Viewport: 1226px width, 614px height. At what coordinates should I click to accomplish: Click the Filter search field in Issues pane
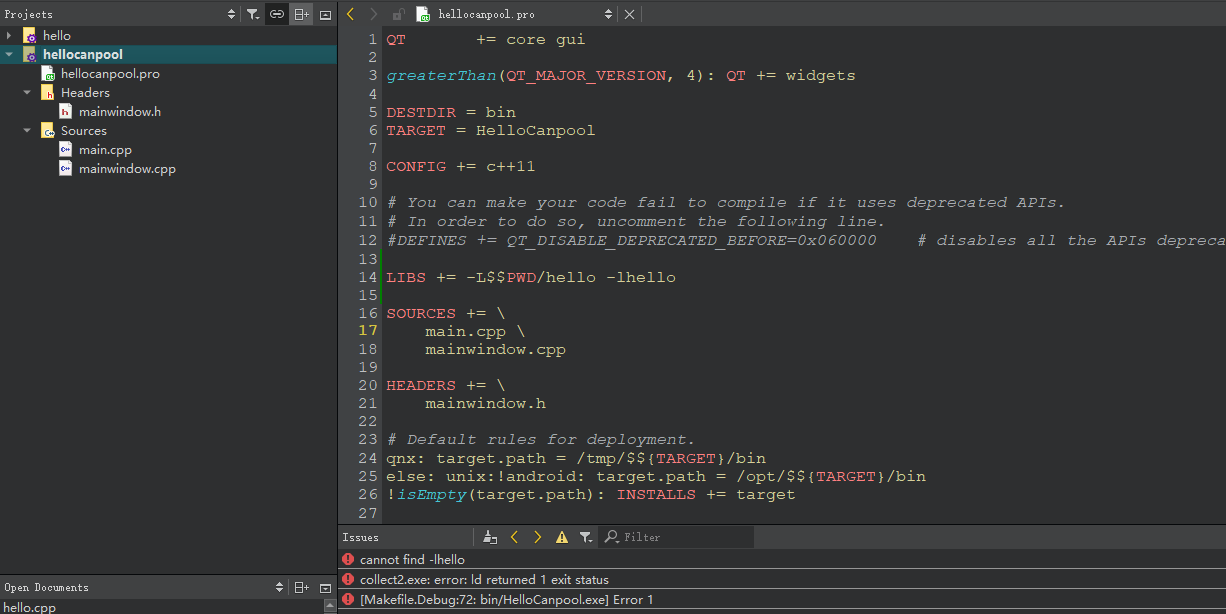[677, 537]
